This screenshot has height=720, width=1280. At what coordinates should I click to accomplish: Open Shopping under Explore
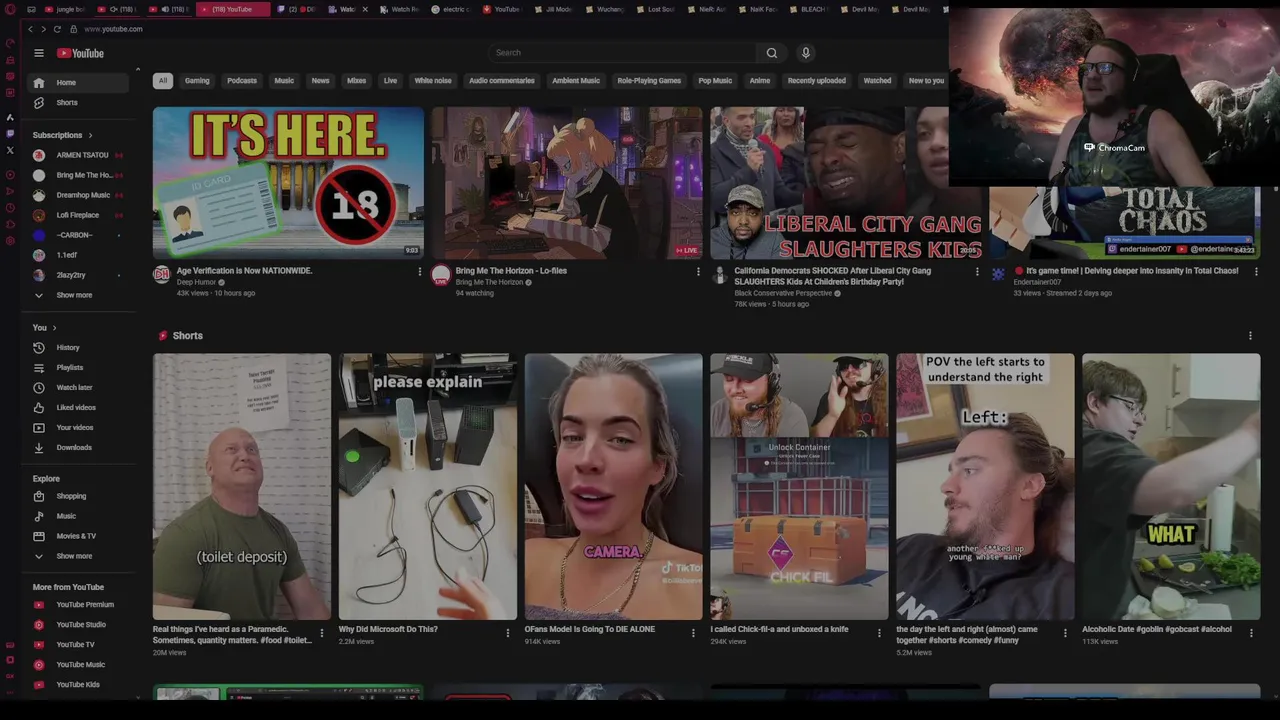(77, 496)
